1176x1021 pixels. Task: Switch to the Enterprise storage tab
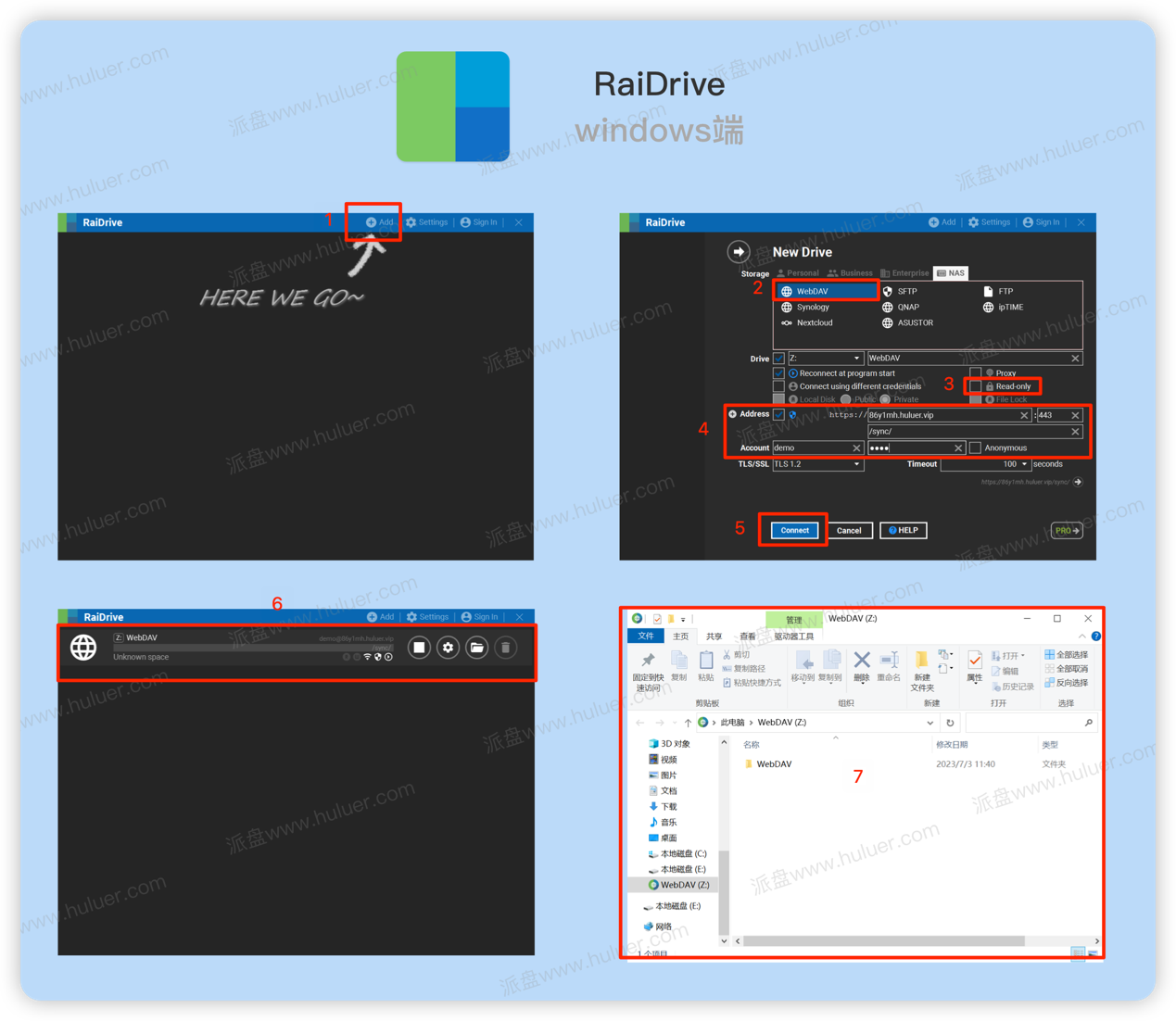pos(904,273)
